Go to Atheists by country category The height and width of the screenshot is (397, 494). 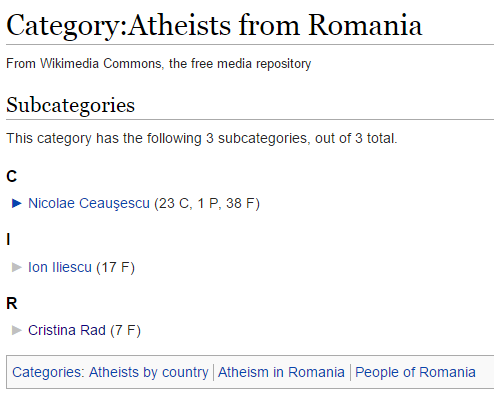[x=148, y=372]
